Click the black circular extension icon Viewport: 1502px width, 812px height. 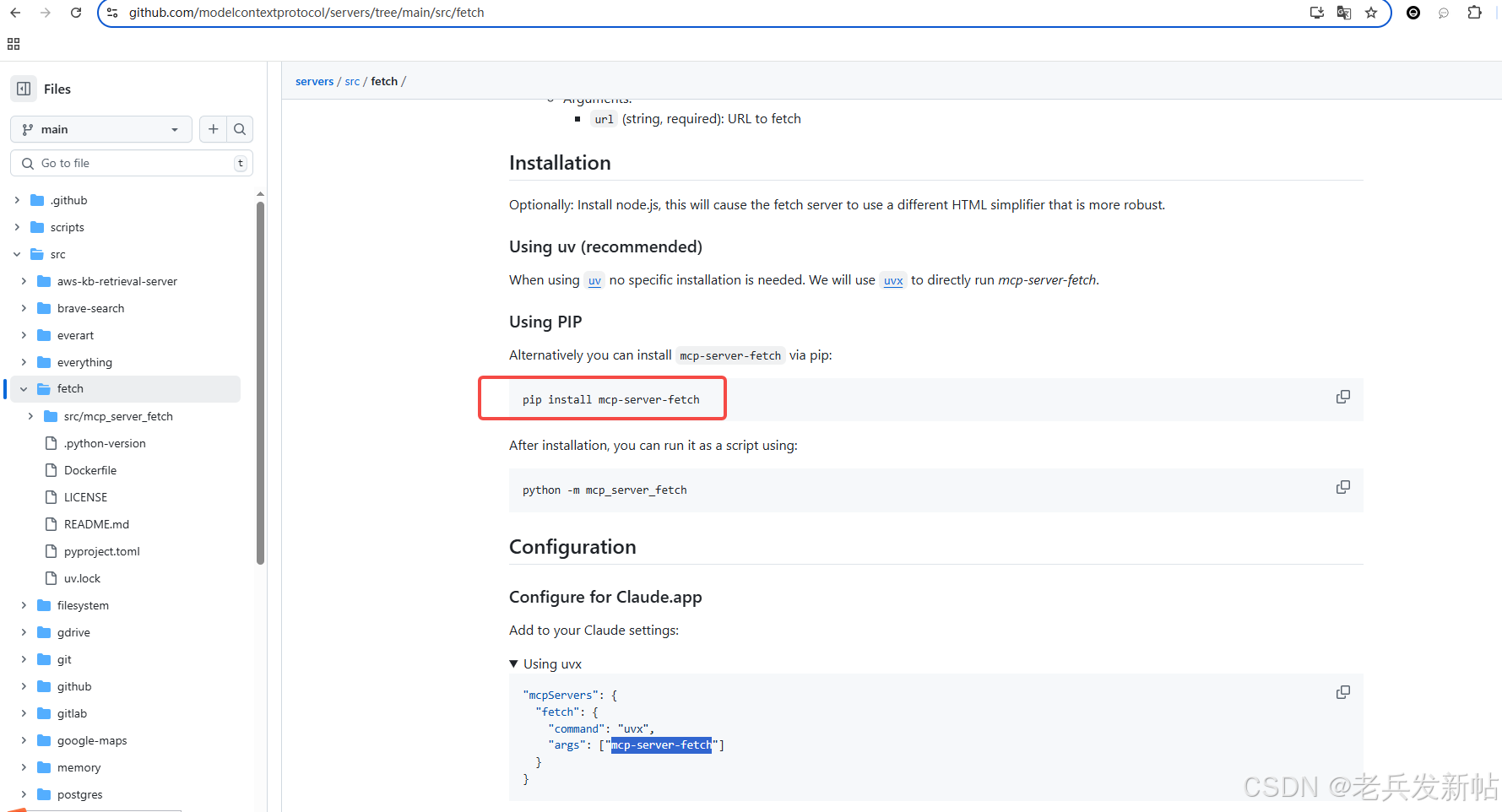[x=1413, y=13]
